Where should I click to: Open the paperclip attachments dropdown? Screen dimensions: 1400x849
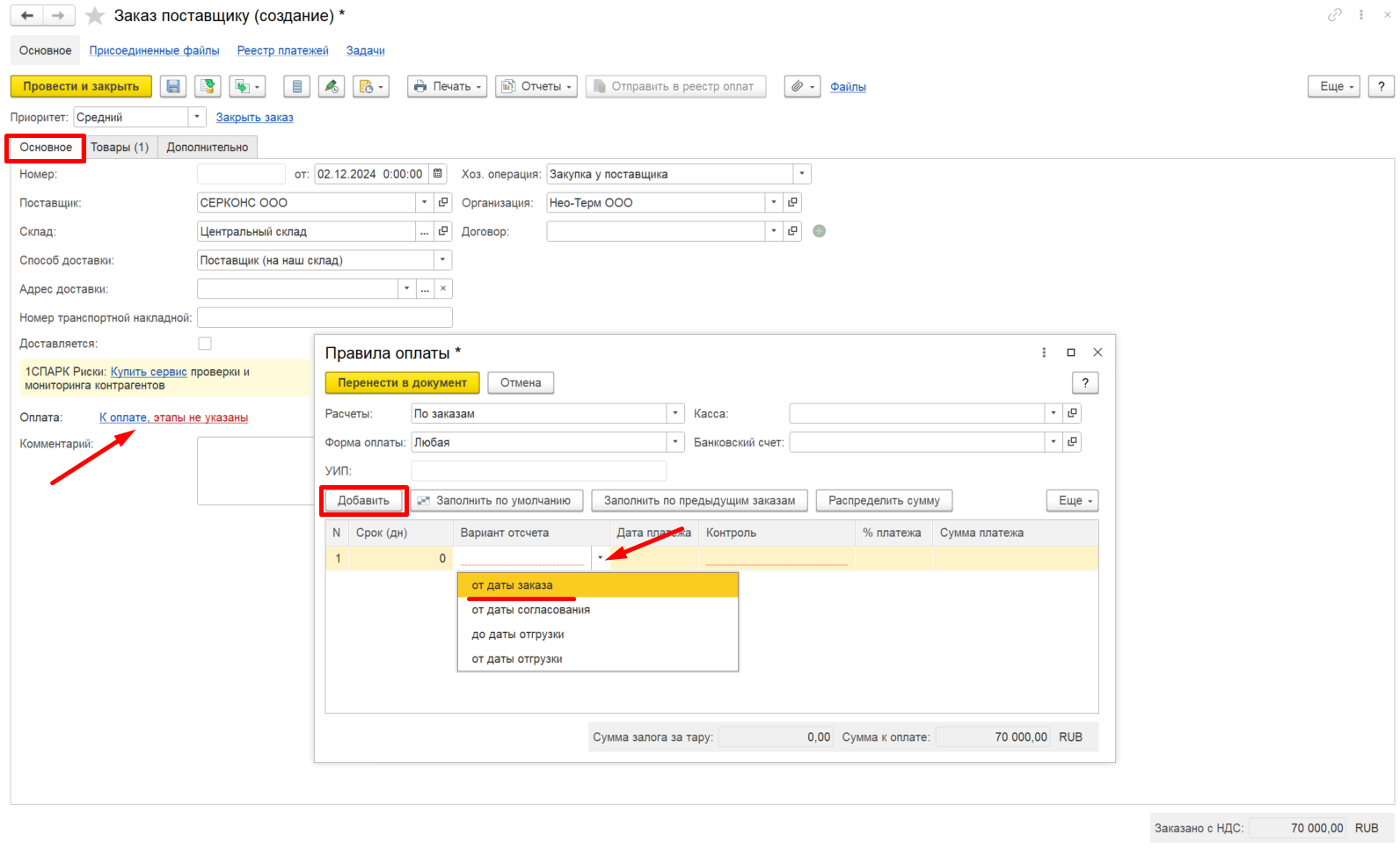pyautogui.click(x=802, y=86)
